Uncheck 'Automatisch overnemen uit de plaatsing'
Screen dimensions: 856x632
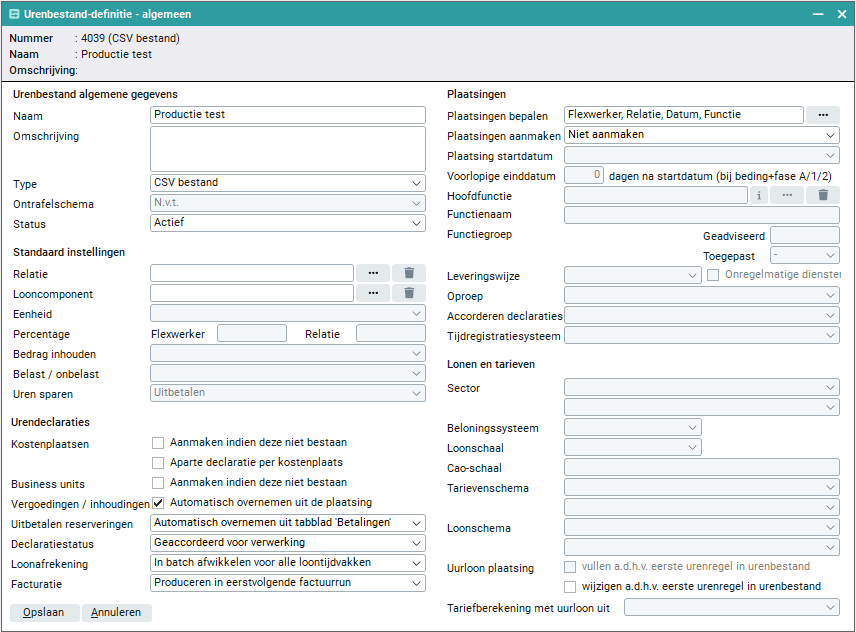(x=158, y=503)
